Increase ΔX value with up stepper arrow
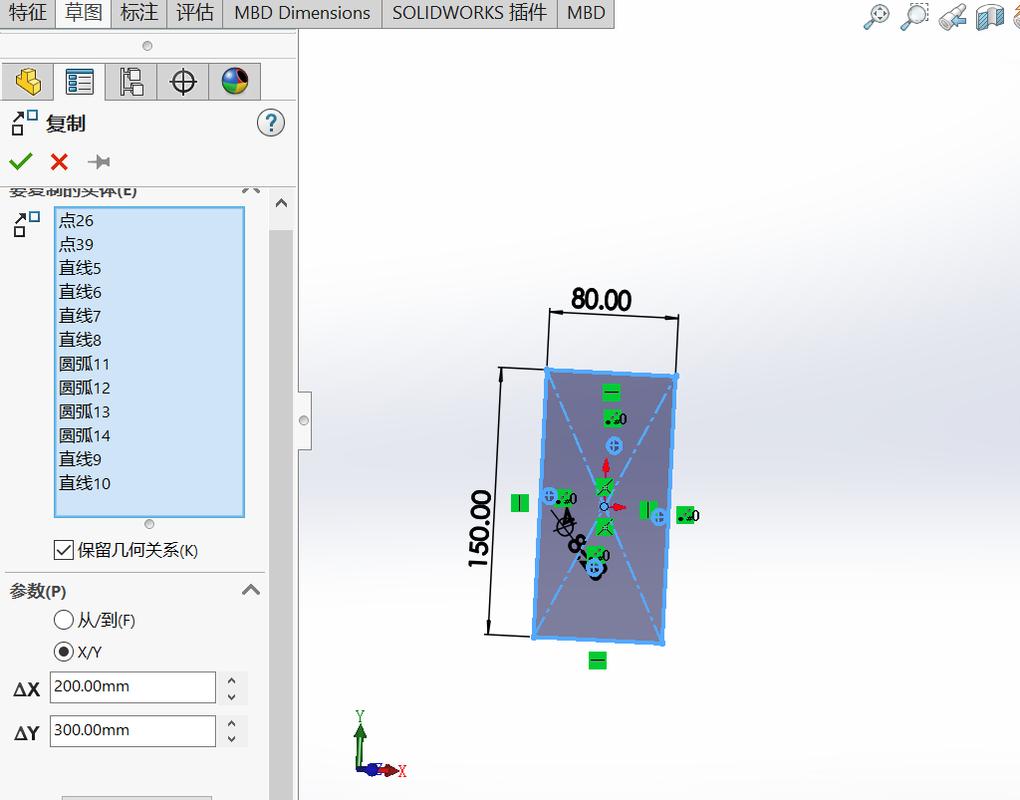Viewport: 1020px width, 800px height. tap(233, 681)
